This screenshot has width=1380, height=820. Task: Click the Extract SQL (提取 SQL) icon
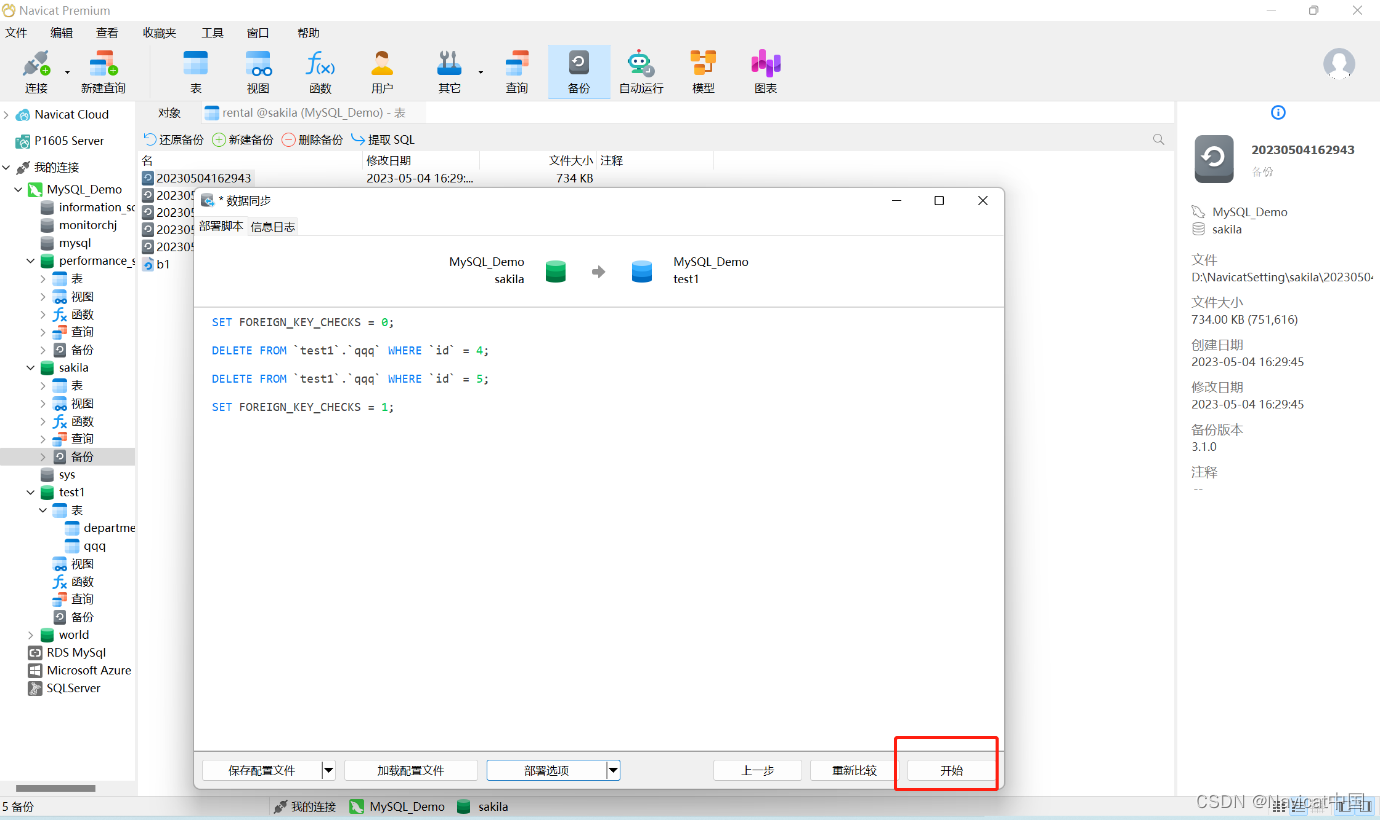click(358, 140)
